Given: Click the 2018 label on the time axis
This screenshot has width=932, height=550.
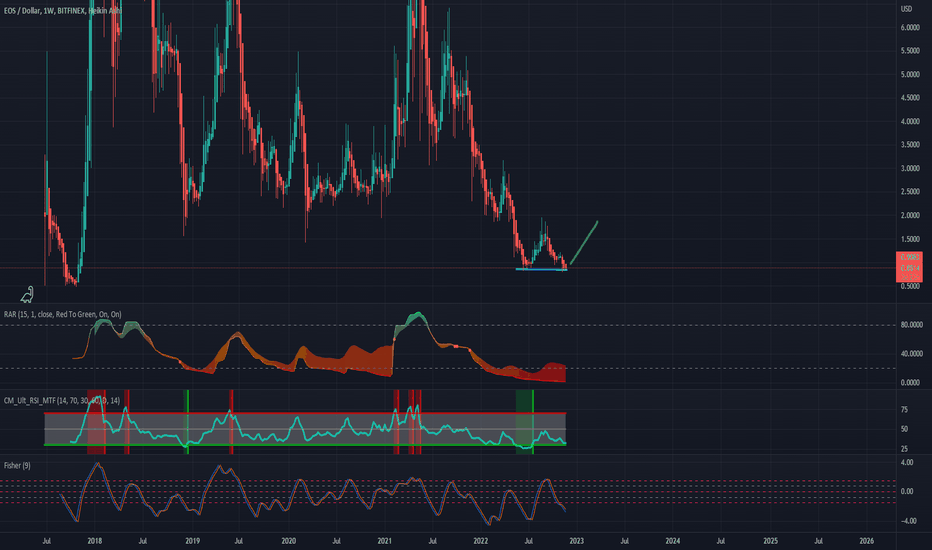Looking at the screenshot, I should pos(95,541).
